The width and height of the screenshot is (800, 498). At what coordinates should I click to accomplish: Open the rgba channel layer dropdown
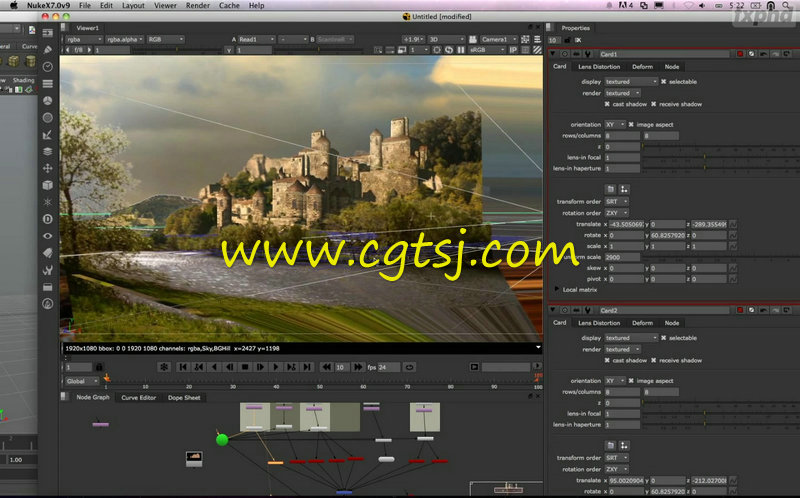click(84, 39)
